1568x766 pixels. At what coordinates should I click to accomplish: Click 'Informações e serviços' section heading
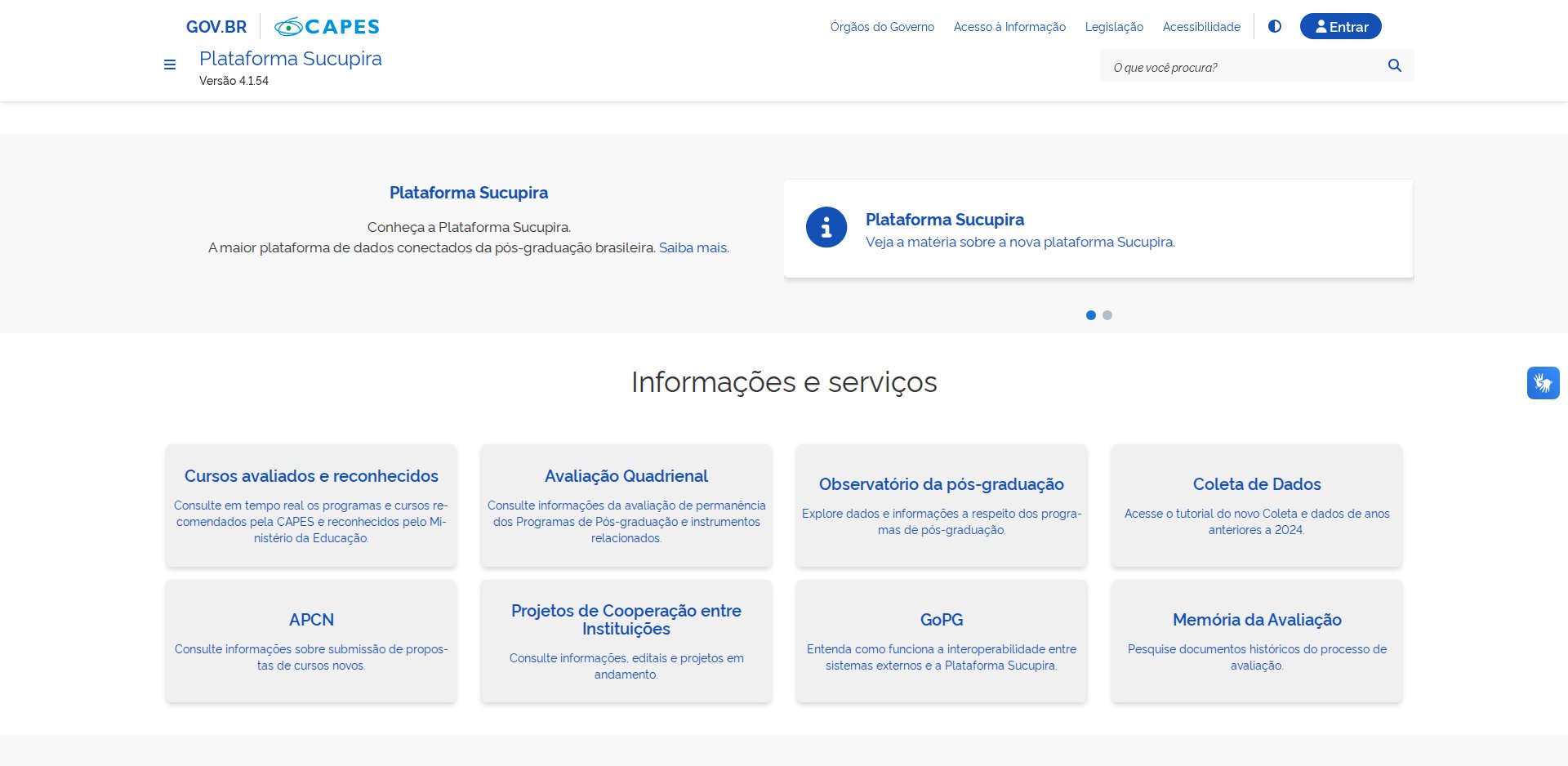[784, 382]
